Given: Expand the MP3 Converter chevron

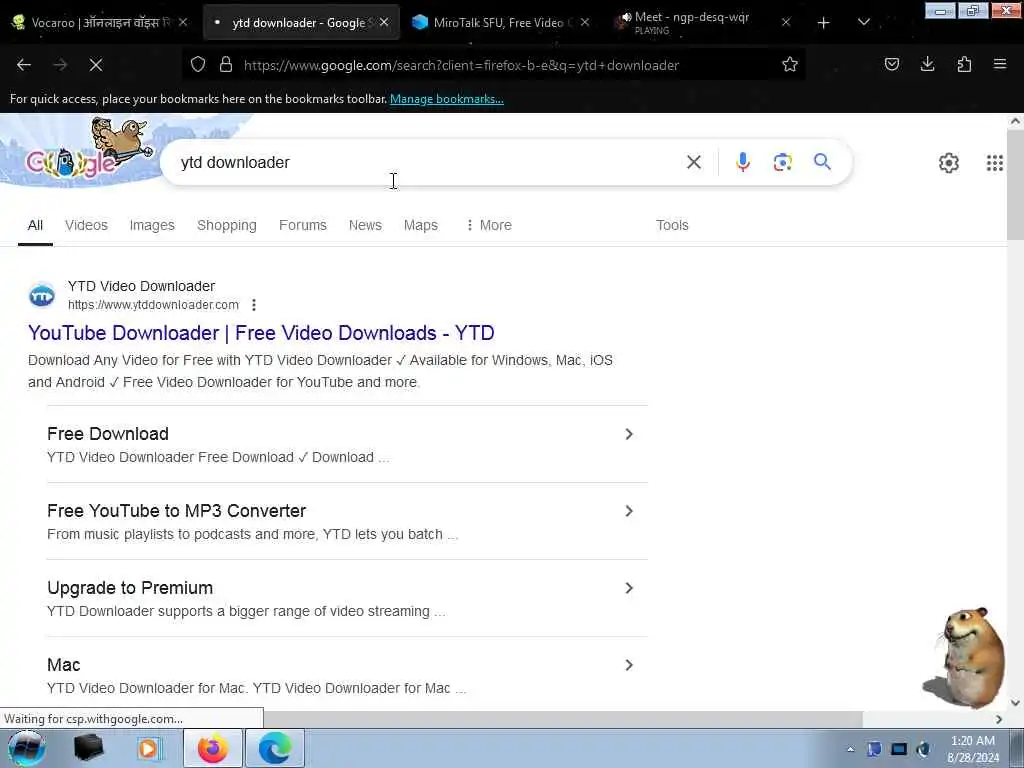Looking at the screenshot, I should (629, 511).
